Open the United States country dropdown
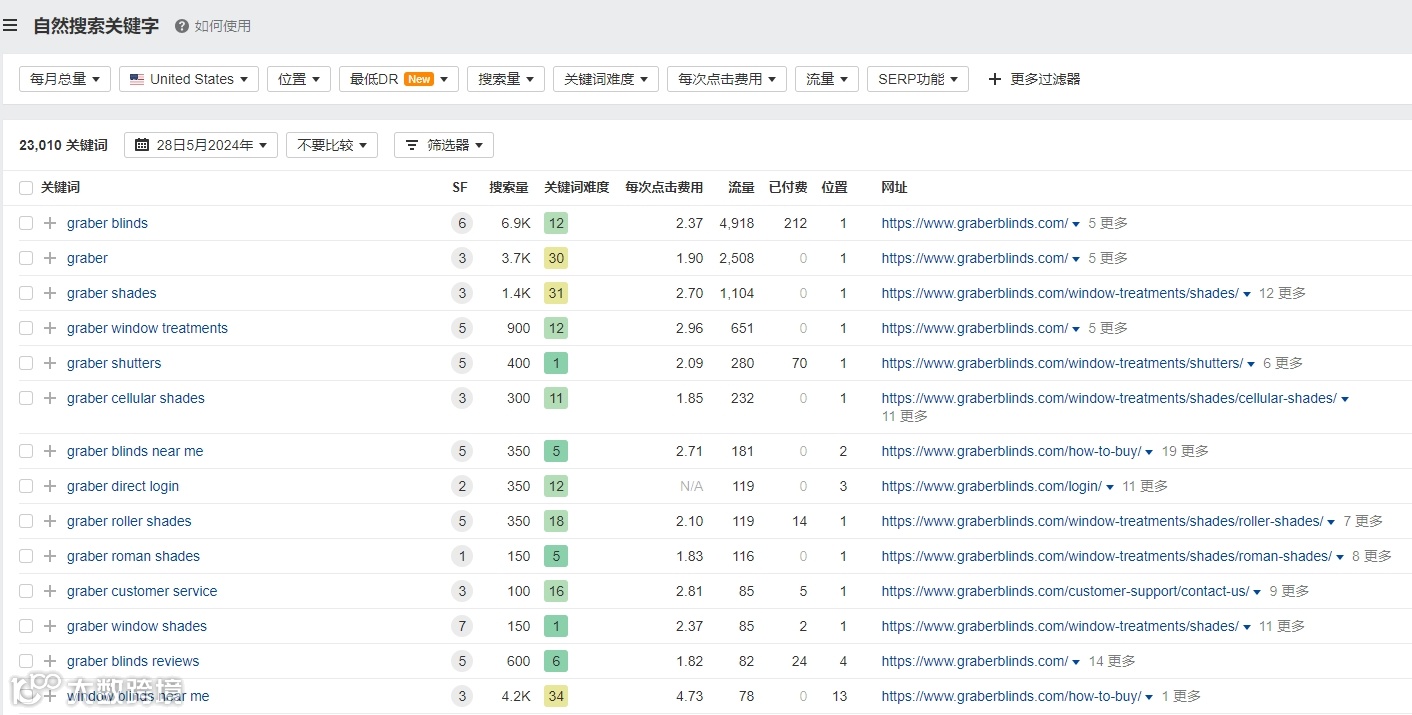Image resolution: width=1412 pixels, height=715 pixels. point(189,79)
